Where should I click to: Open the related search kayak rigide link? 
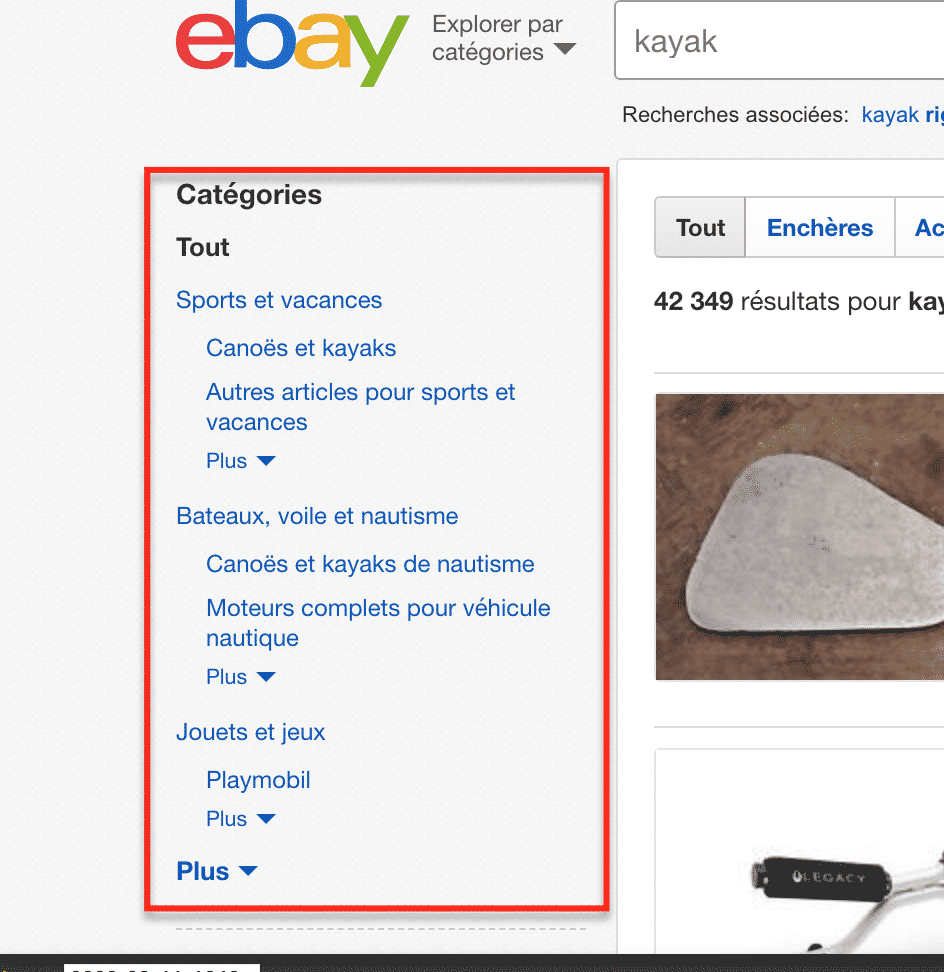click(x=902, y=115)
